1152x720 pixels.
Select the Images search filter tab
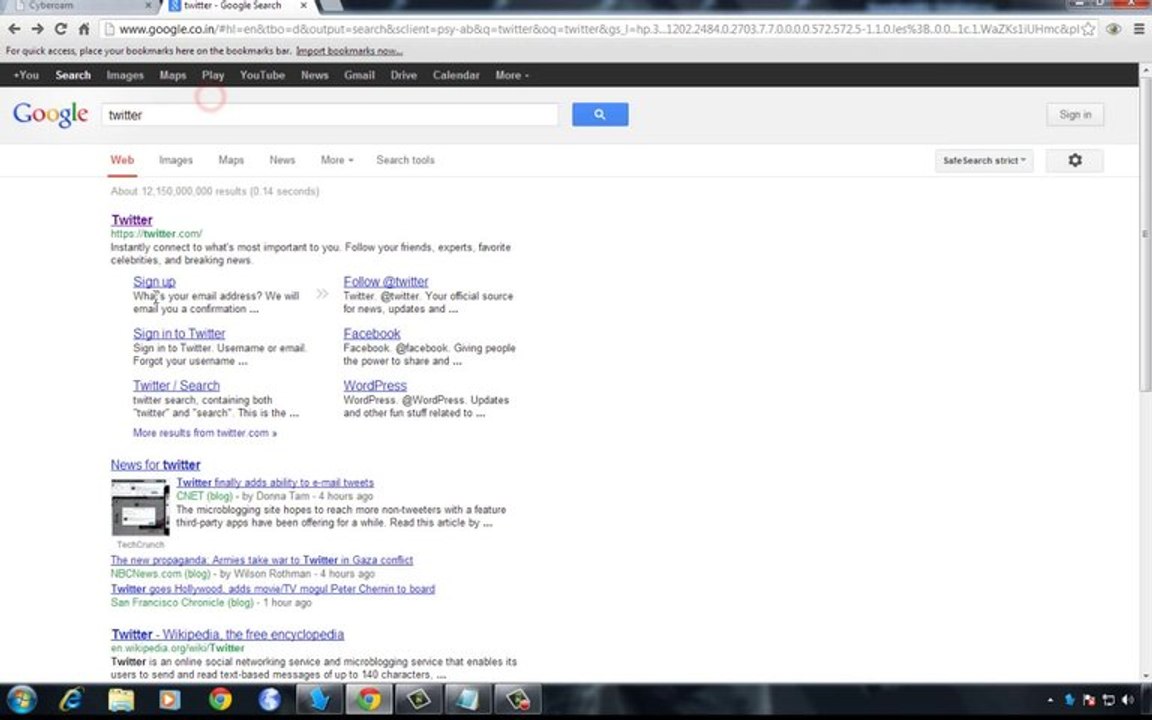[176, 160]
